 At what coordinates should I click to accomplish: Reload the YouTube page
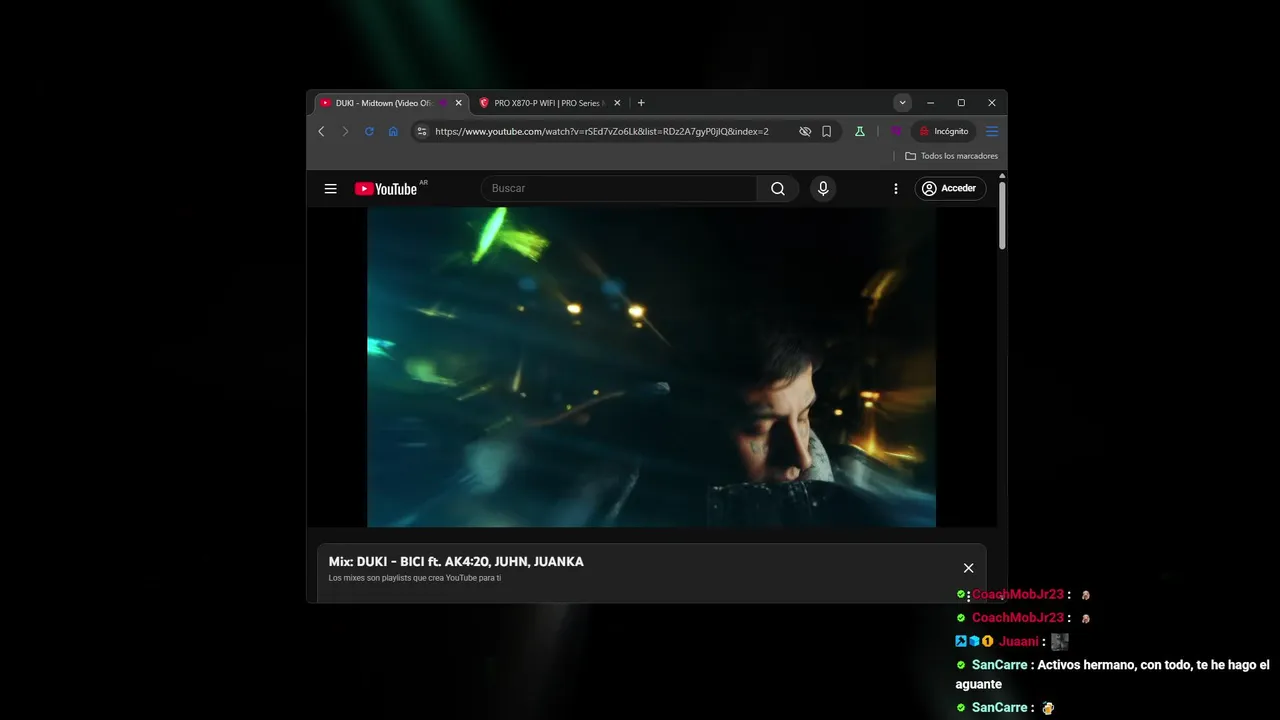369,131
